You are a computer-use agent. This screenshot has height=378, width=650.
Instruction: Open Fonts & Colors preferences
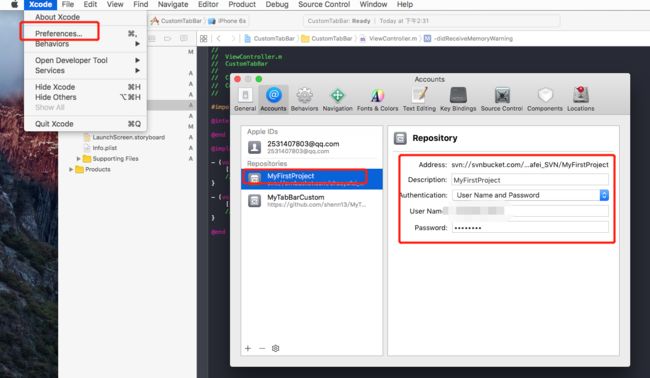point(377,99)
